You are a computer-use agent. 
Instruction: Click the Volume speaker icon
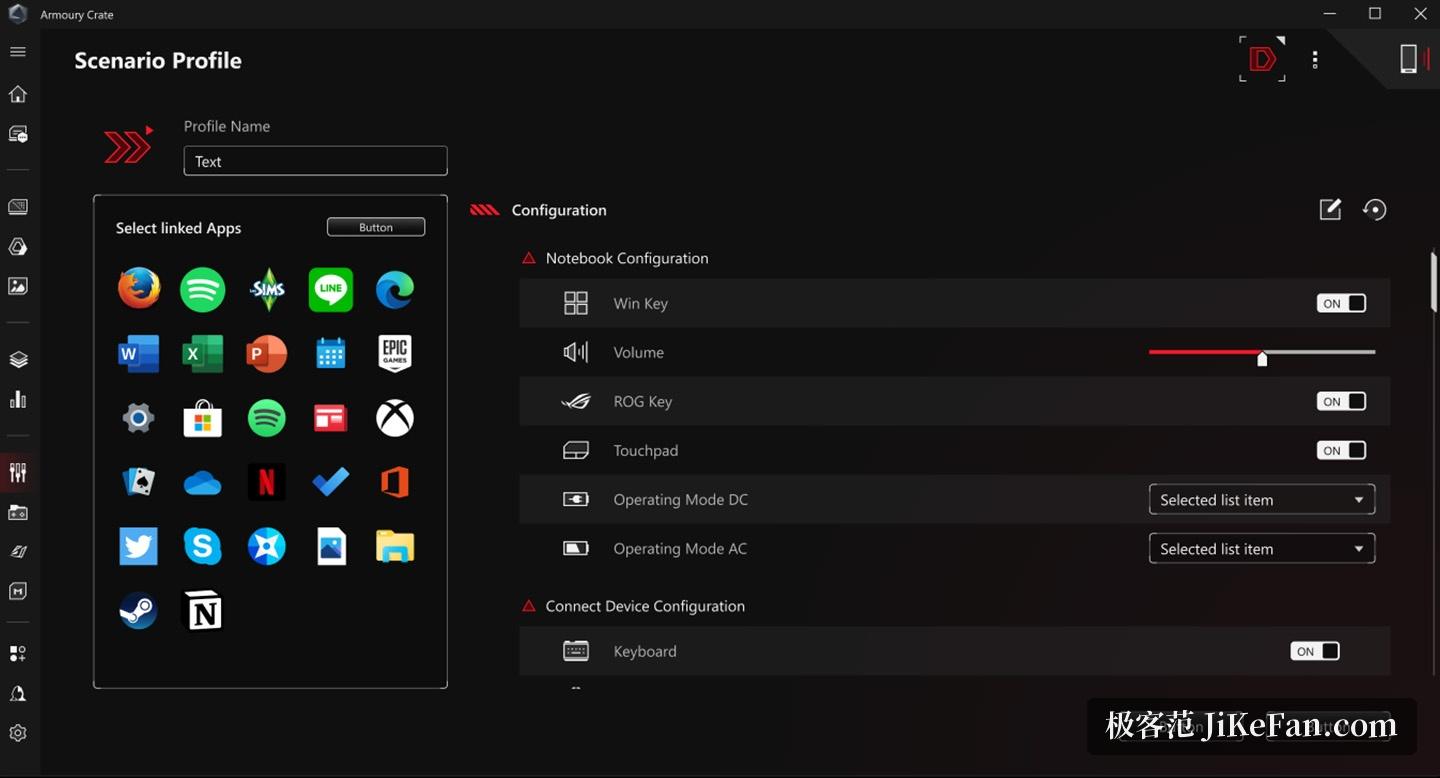point(576,352)
